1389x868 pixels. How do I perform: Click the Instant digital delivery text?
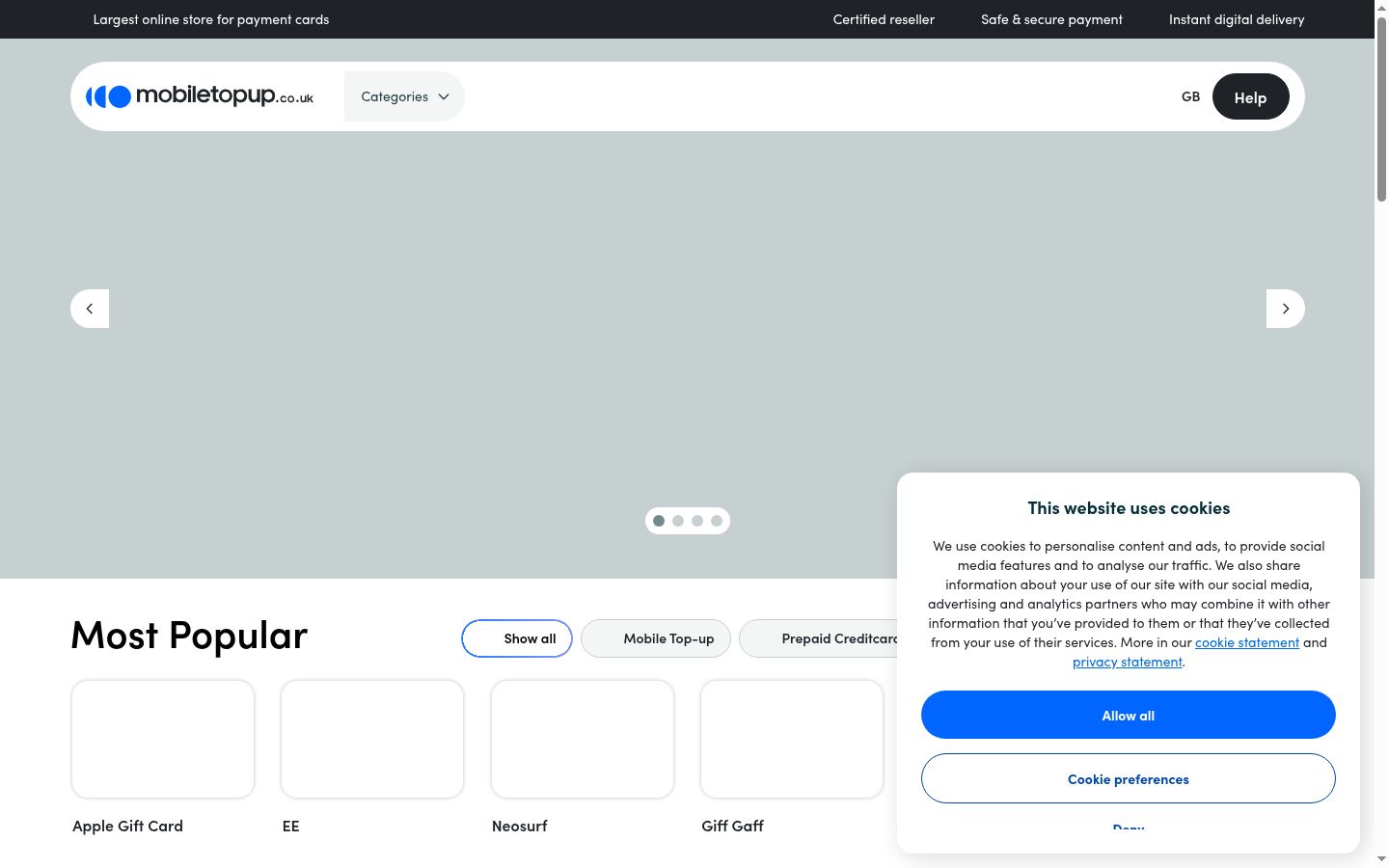pyautogui.click(x=1237, y=19)
